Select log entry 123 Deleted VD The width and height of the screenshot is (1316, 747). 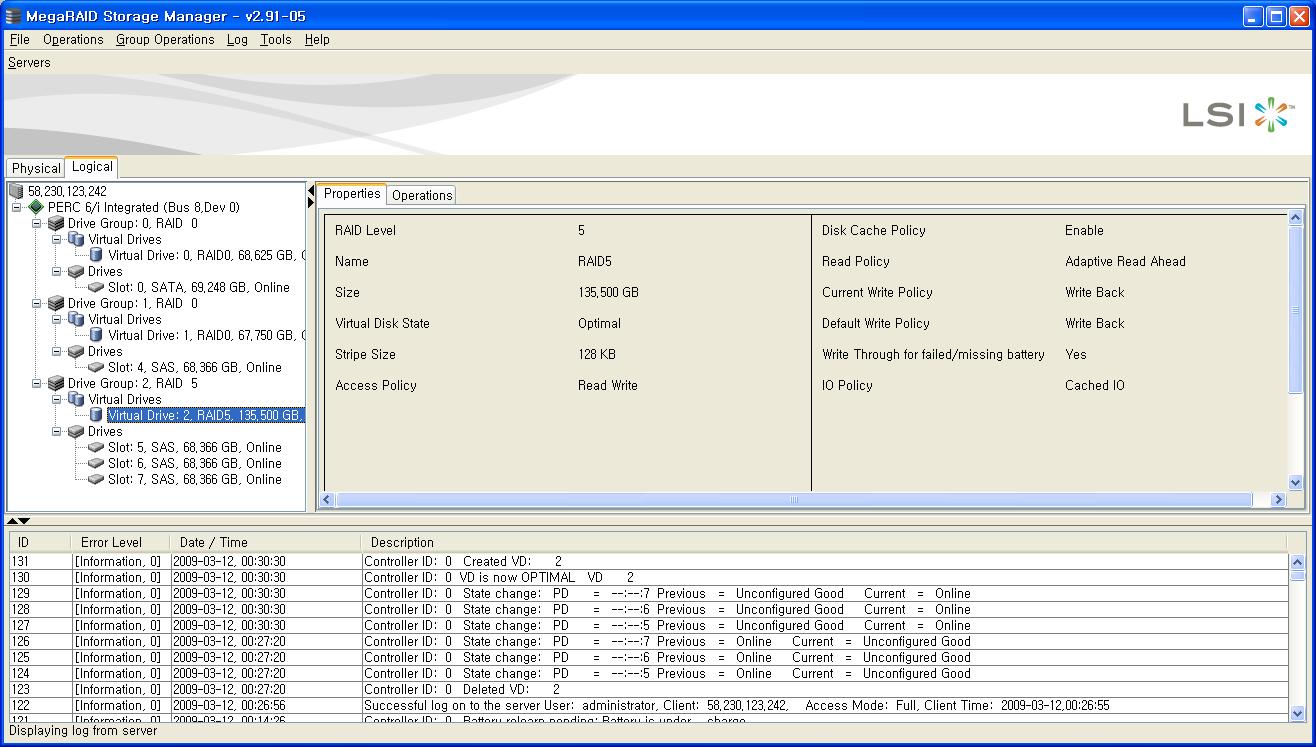(649, 689)
